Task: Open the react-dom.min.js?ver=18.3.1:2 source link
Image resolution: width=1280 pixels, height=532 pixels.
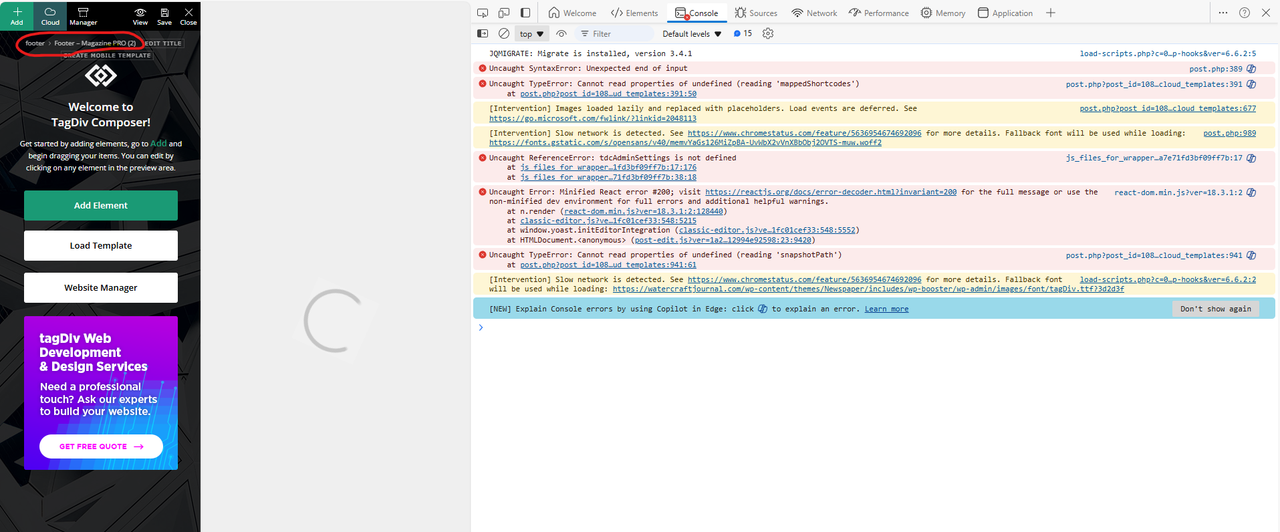Action: [1179, 192]
